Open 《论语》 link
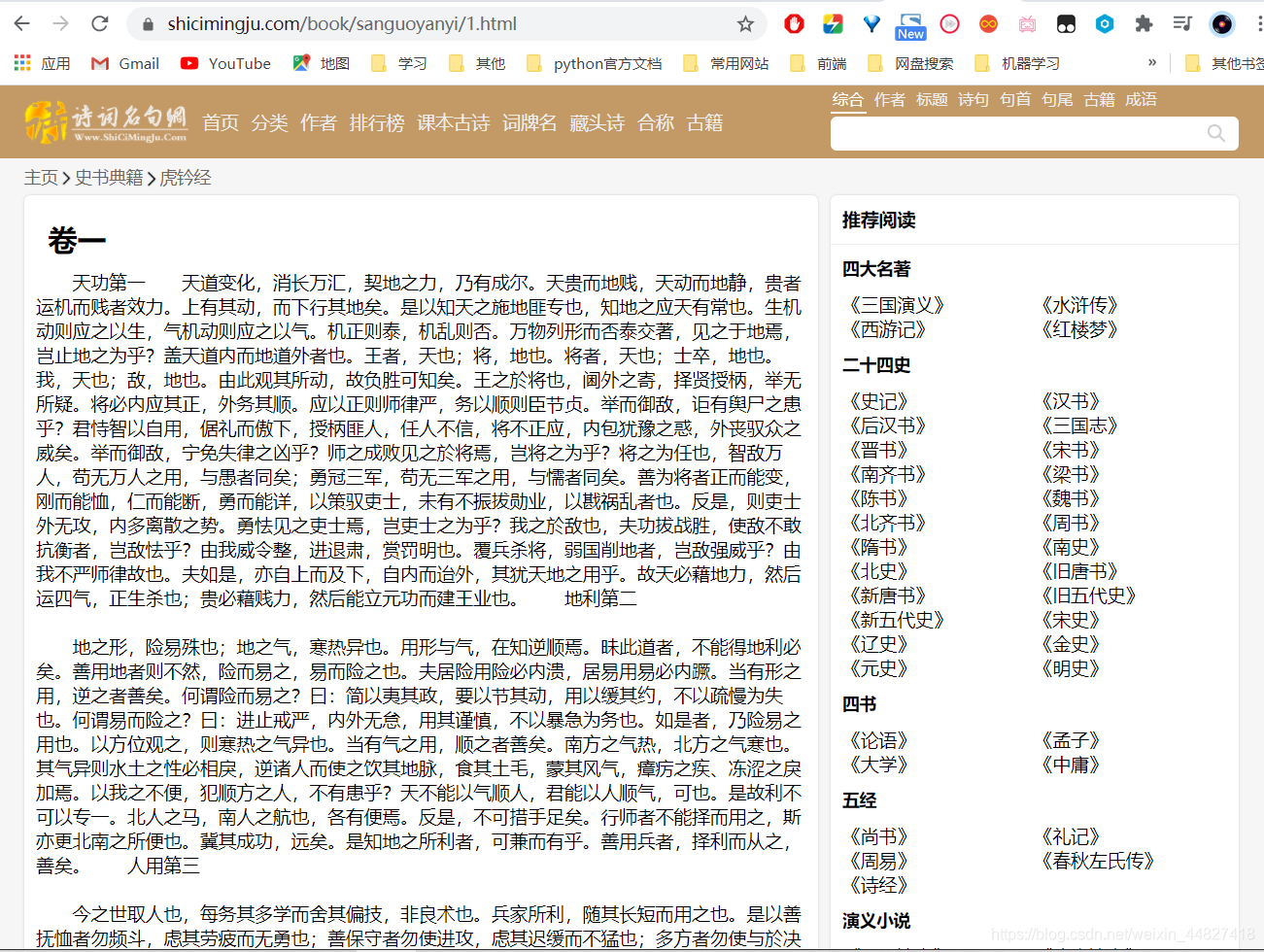 (x=877, y=740)
